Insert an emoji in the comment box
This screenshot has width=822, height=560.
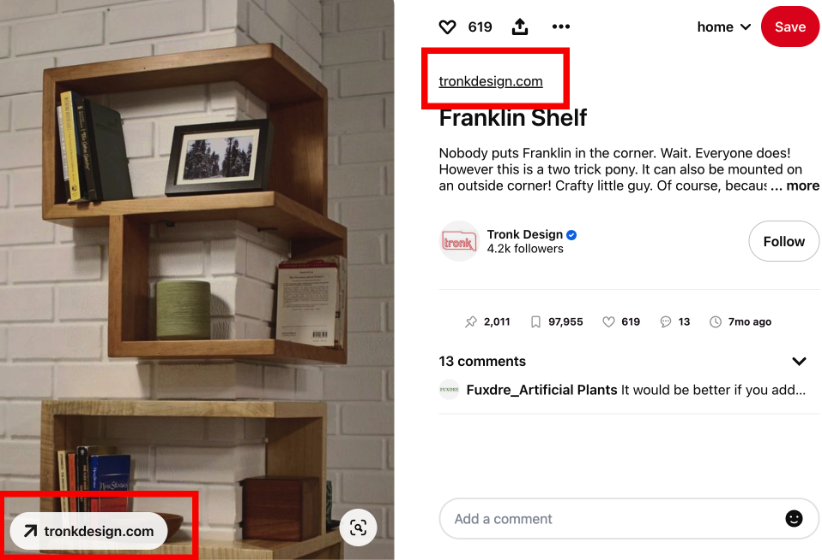point(794,519)
